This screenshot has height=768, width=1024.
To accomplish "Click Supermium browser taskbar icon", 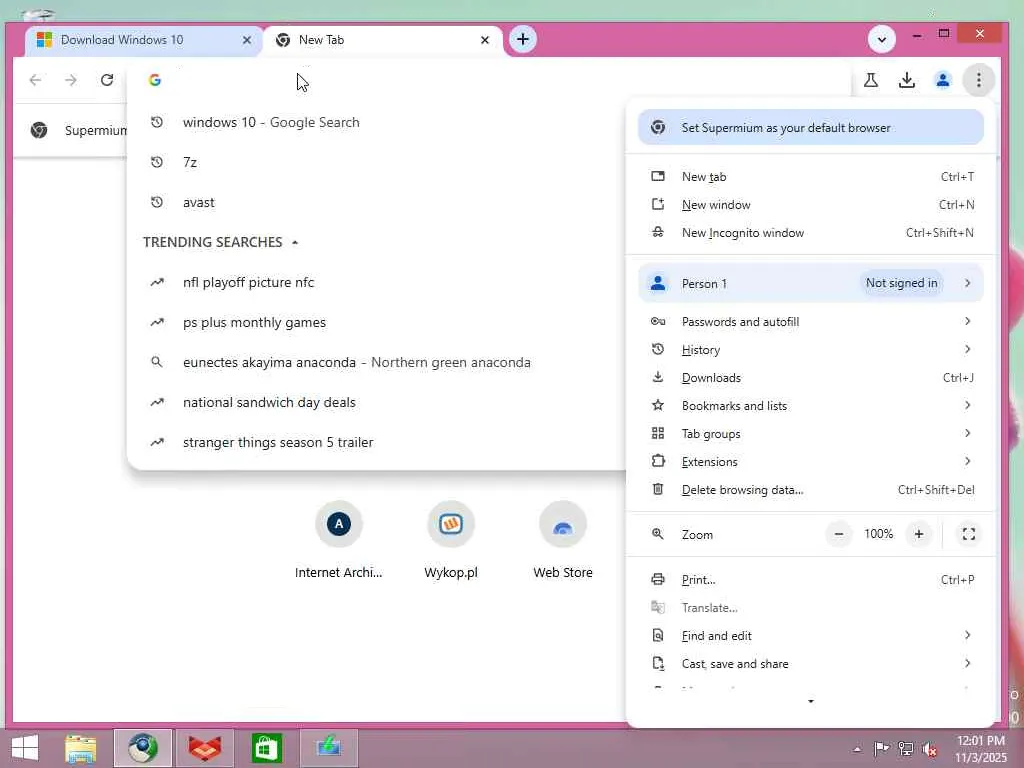I will pyautogui.click(x=142, y=748).
